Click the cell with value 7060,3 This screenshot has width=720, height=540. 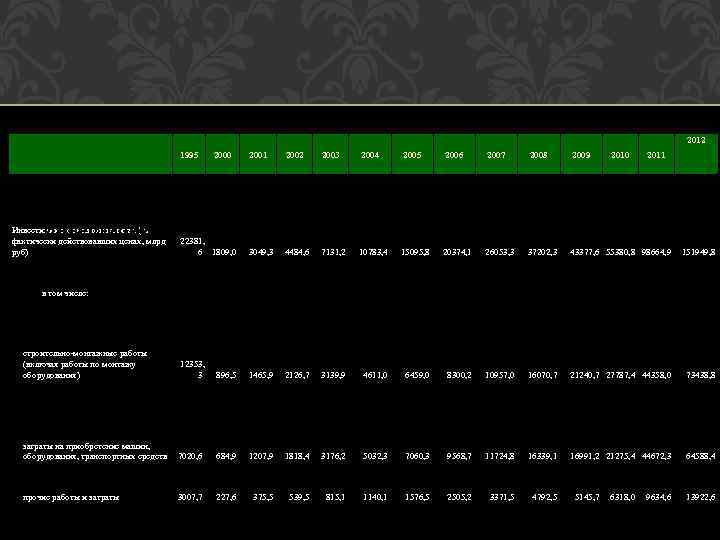(417, 456)
